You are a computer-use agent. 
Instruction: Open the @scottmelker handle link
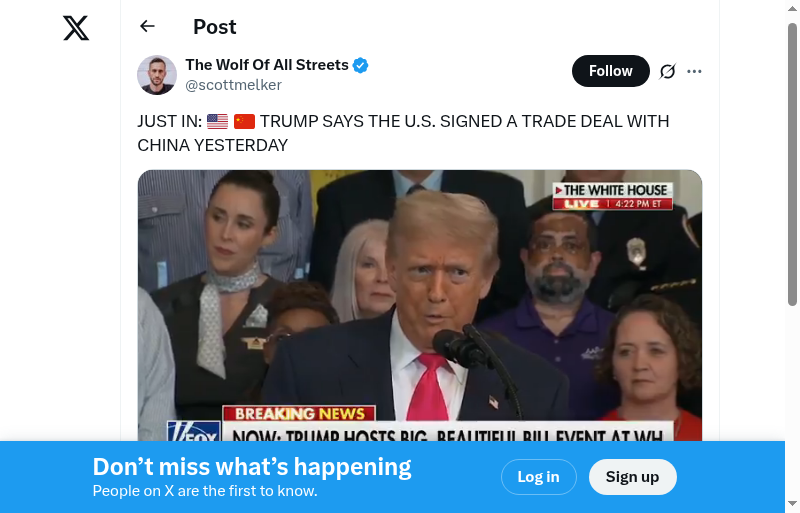coord(234,85)
